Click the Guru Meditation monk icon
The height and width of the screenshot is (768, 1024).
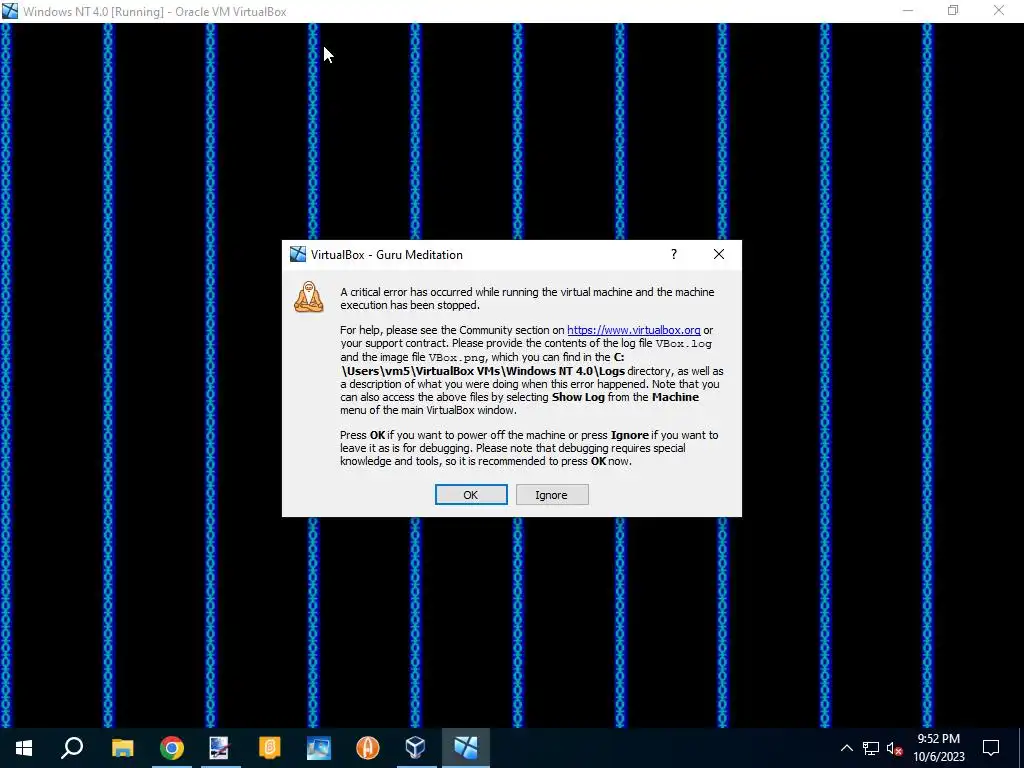(x=309, y=297)
